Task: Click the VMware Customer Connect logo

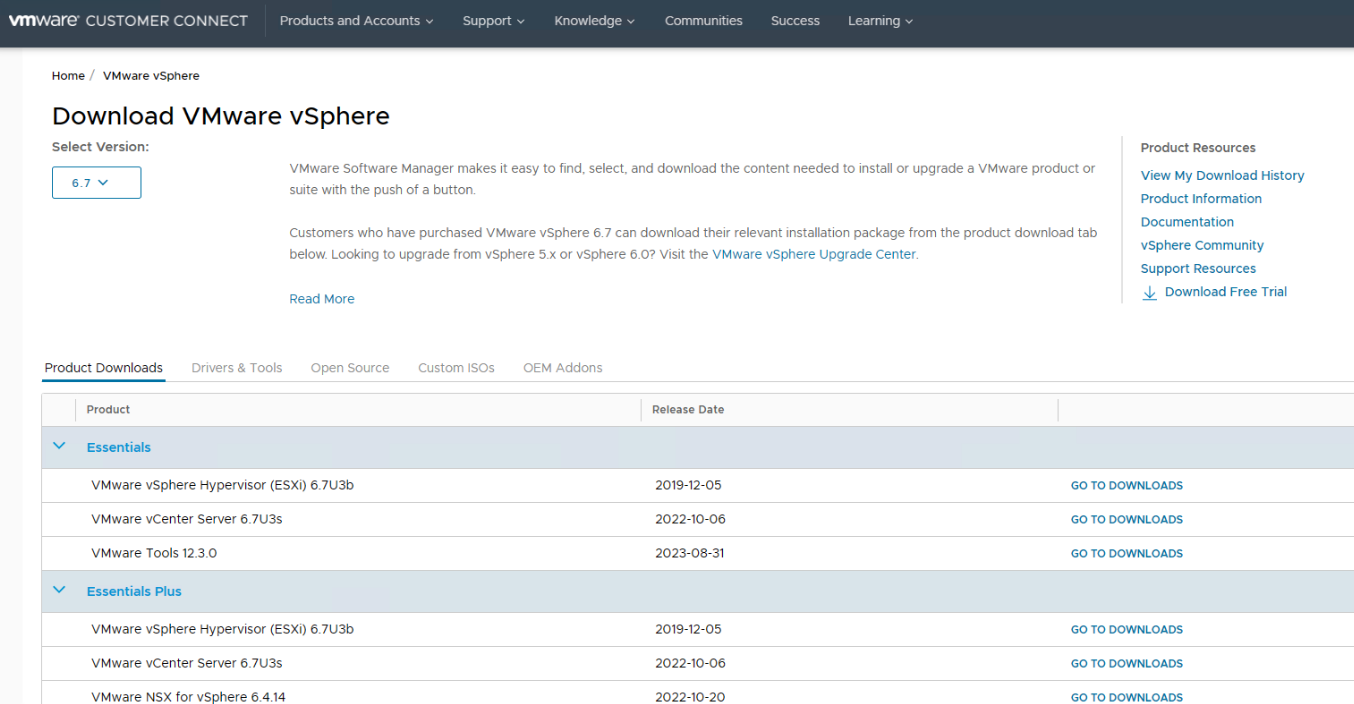Action: 128,20
